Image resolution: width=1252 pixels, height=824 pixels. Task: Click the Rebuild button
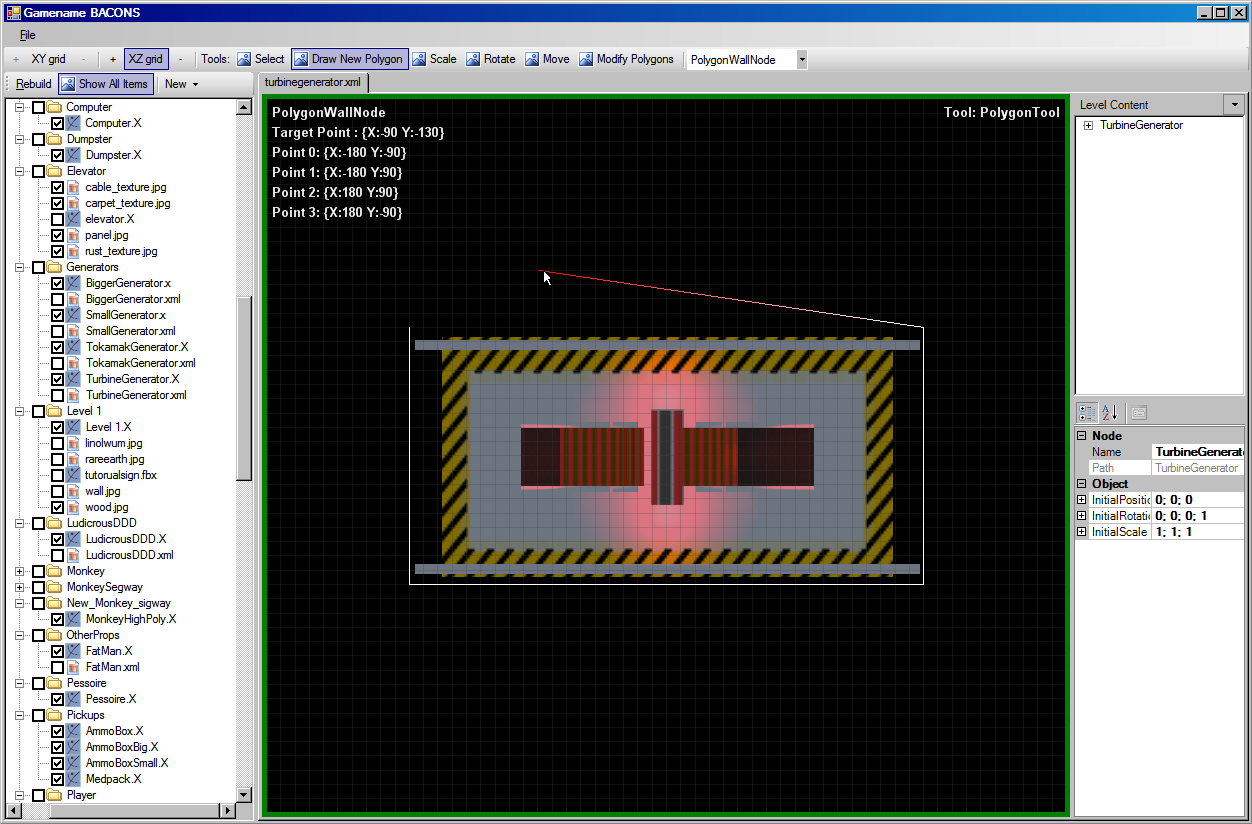(x=34, y=84)
